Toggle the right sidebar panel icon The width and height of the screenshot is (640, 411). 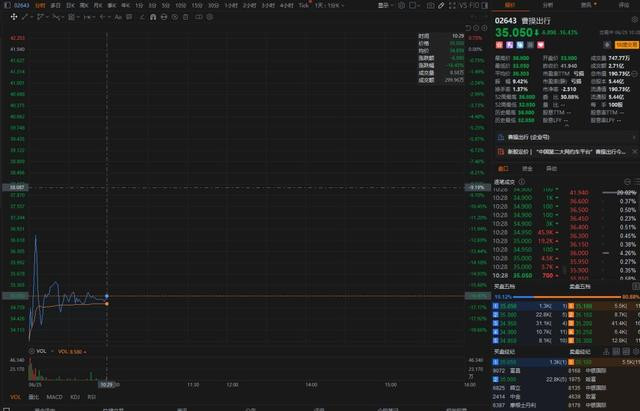[x=484, y=5]
